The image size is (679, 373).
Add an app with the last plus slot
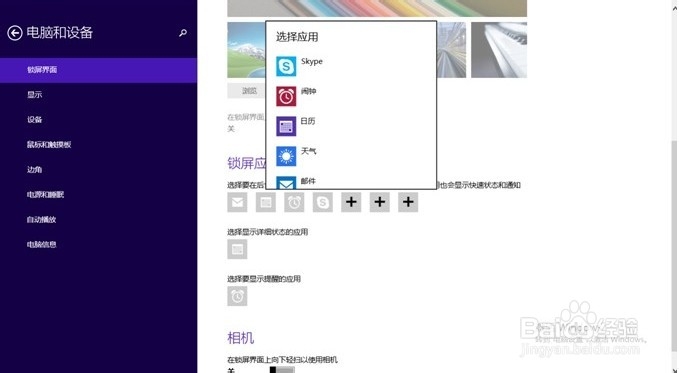(x=408, y=202)
